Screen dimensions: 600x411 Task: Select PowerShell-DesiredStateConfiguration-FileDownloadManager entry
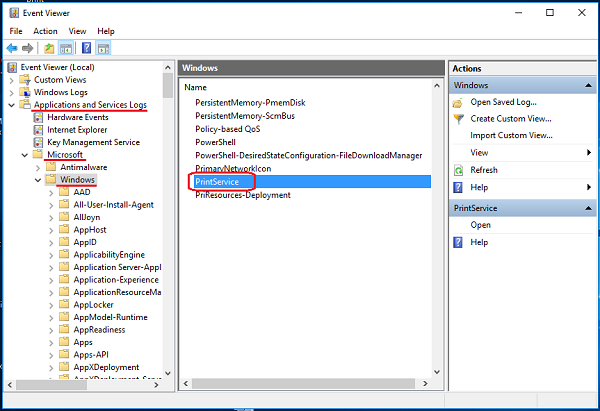tap(308, 155)
